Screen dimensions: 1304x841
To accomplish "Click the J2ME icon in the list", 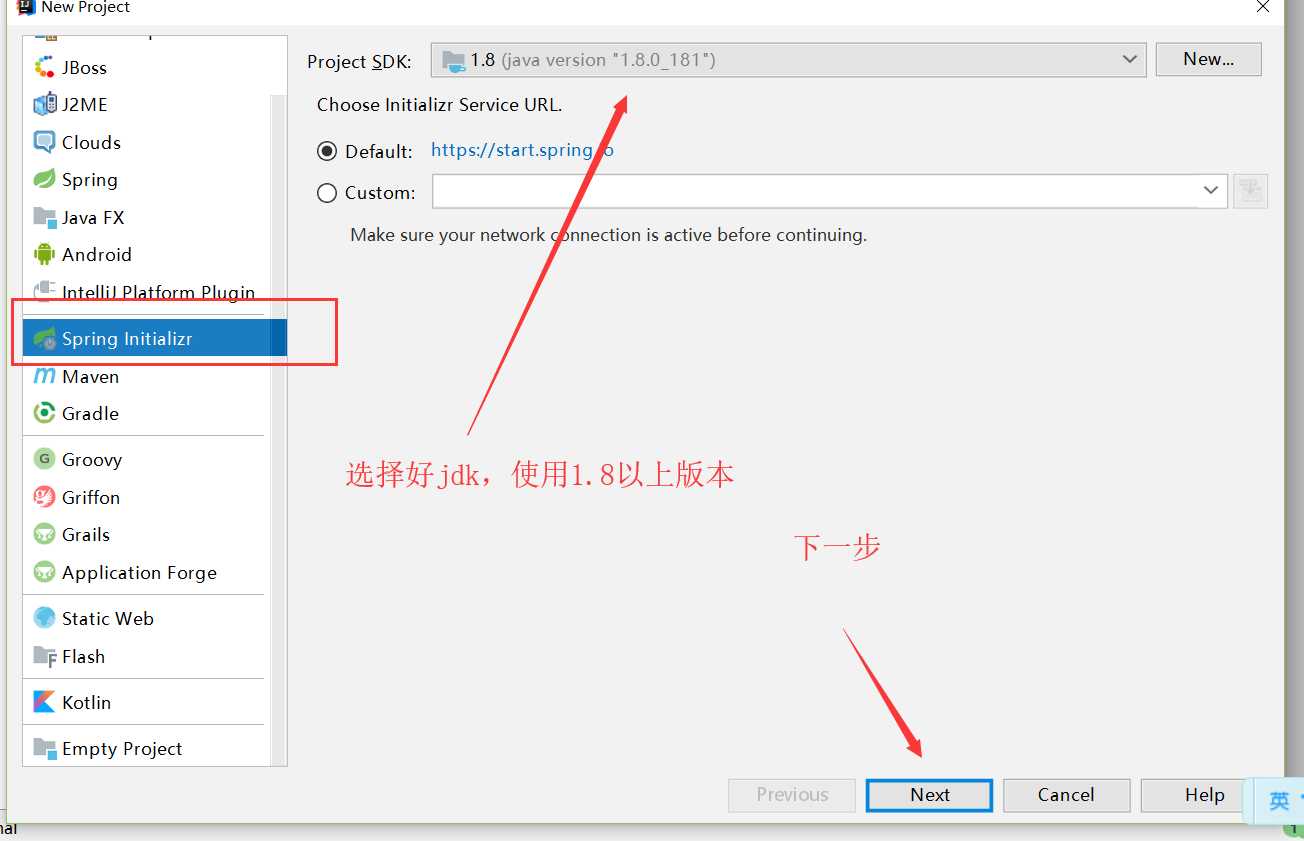I will pos(44,105).
